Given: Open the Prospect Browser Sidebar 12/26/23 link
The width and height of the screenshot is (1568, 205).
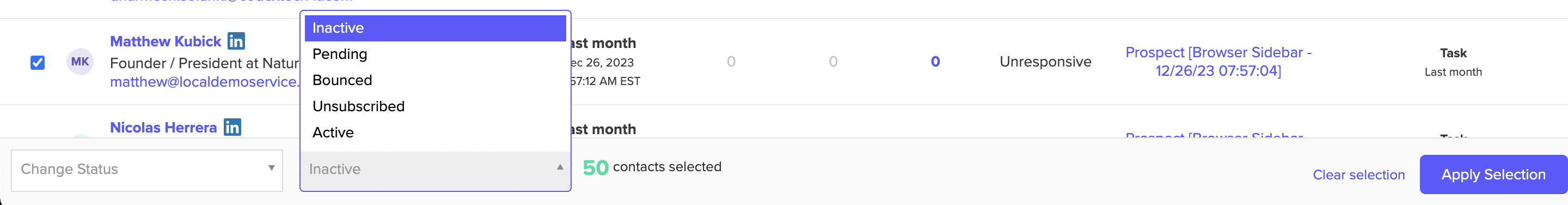Looking at the screenshot, I should 1218,62.
